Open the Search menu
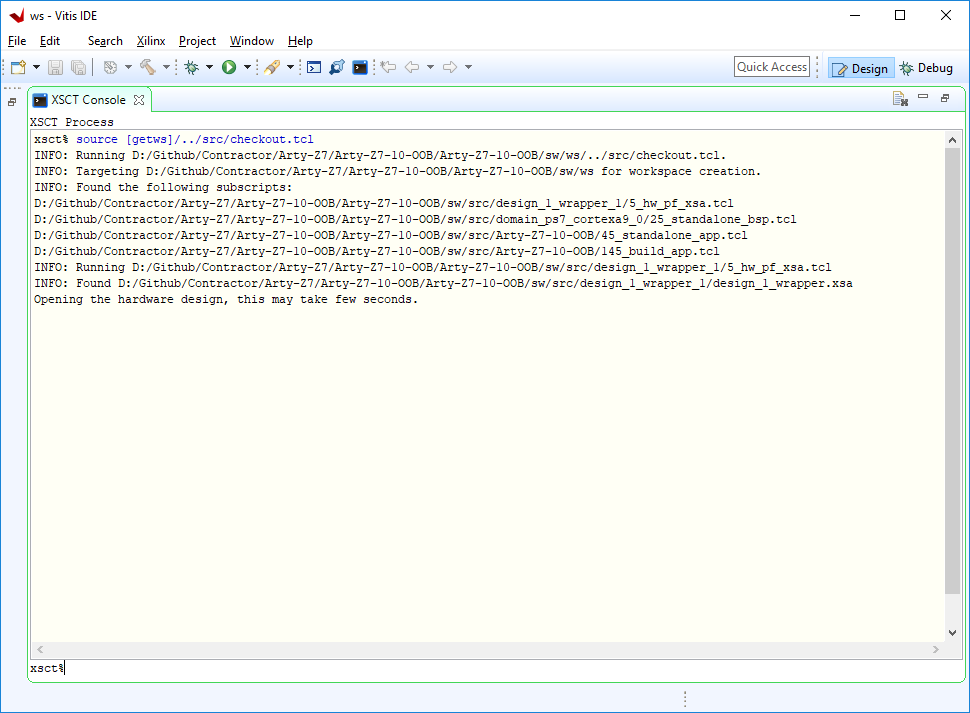 (105, 41)
